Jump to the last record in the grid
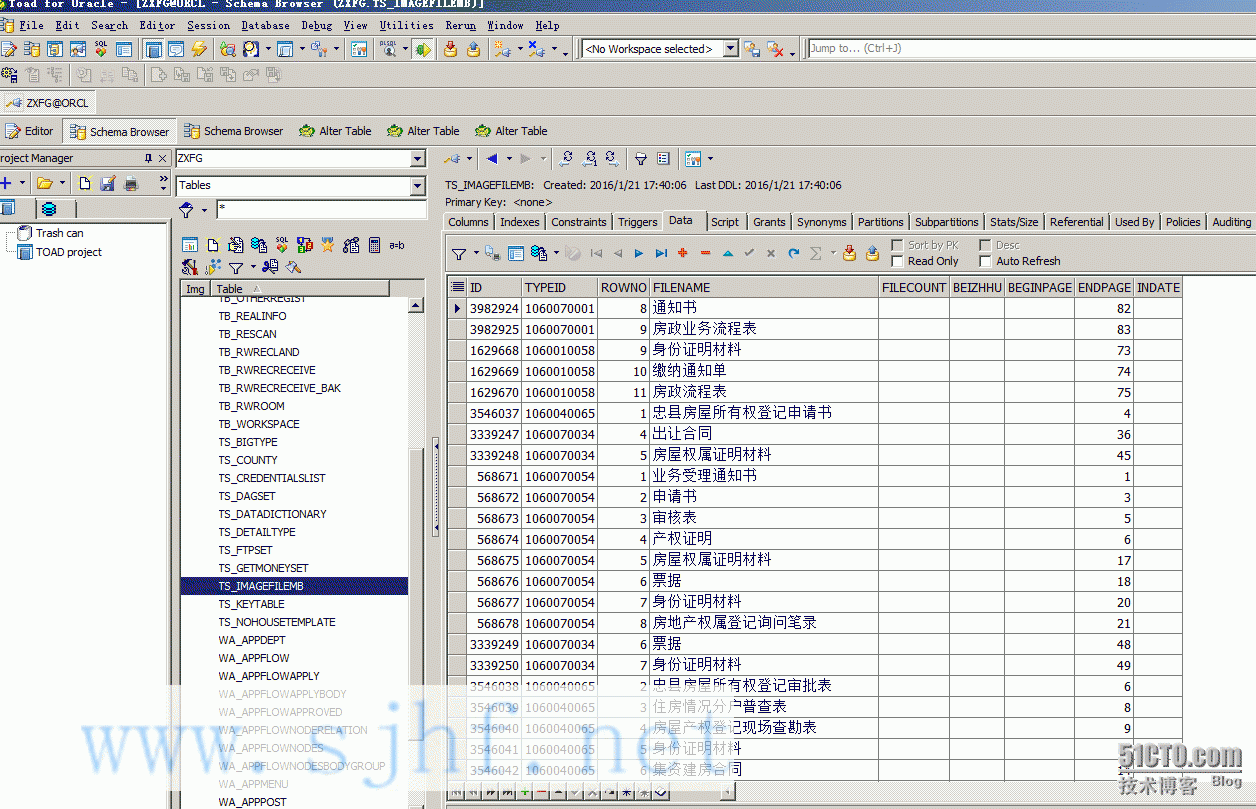Screen dimensions: 1256x809 tap(661, 254)
